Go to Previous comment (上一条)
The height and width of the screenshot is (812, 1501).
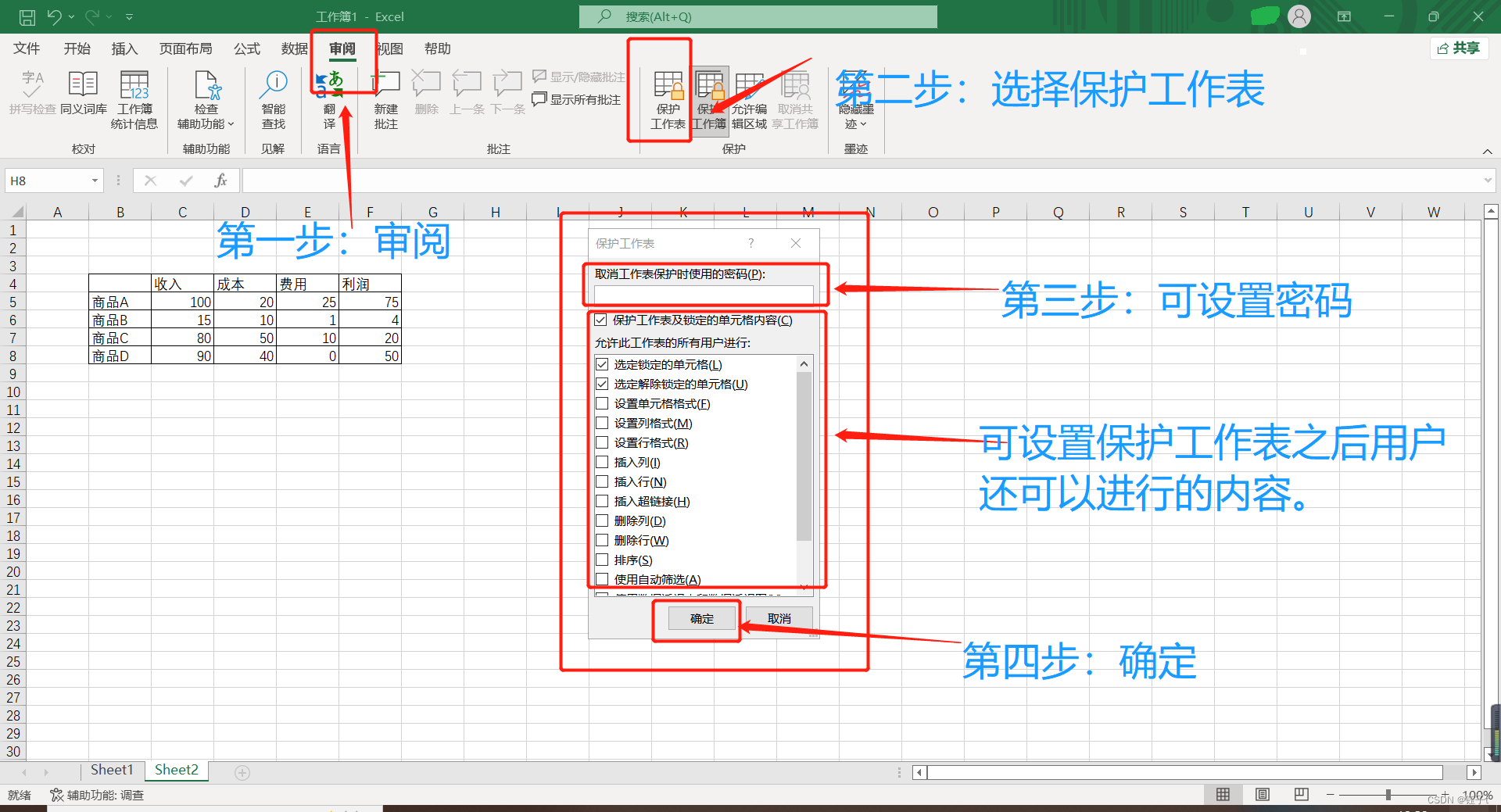coord(467,92)
